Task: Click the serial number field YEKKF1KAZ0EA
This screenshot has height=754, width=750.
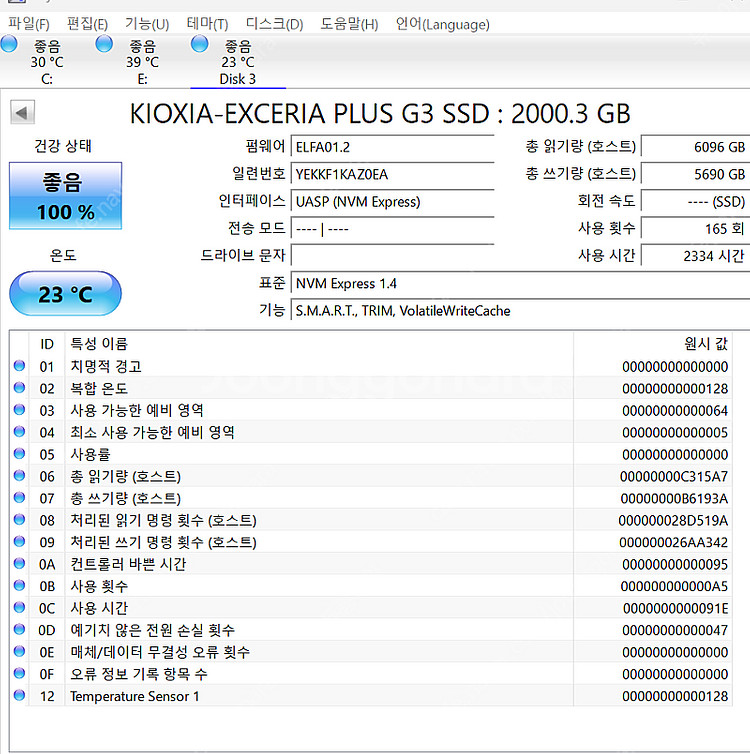Action: pyautogui.click(x=392, y=174)
